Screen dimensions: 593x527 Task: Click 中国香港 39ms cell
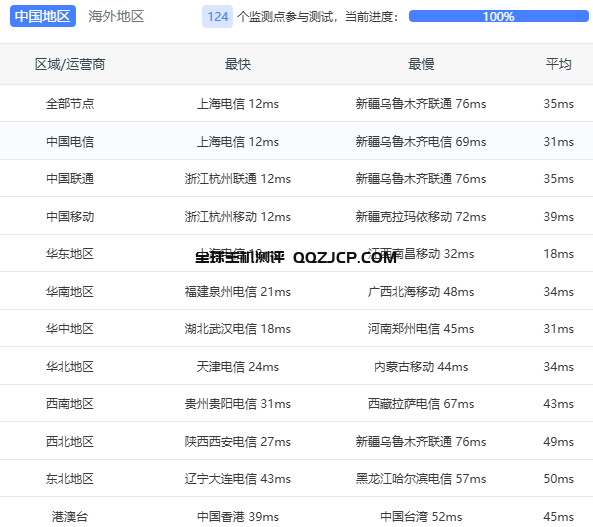click(238, 516)
